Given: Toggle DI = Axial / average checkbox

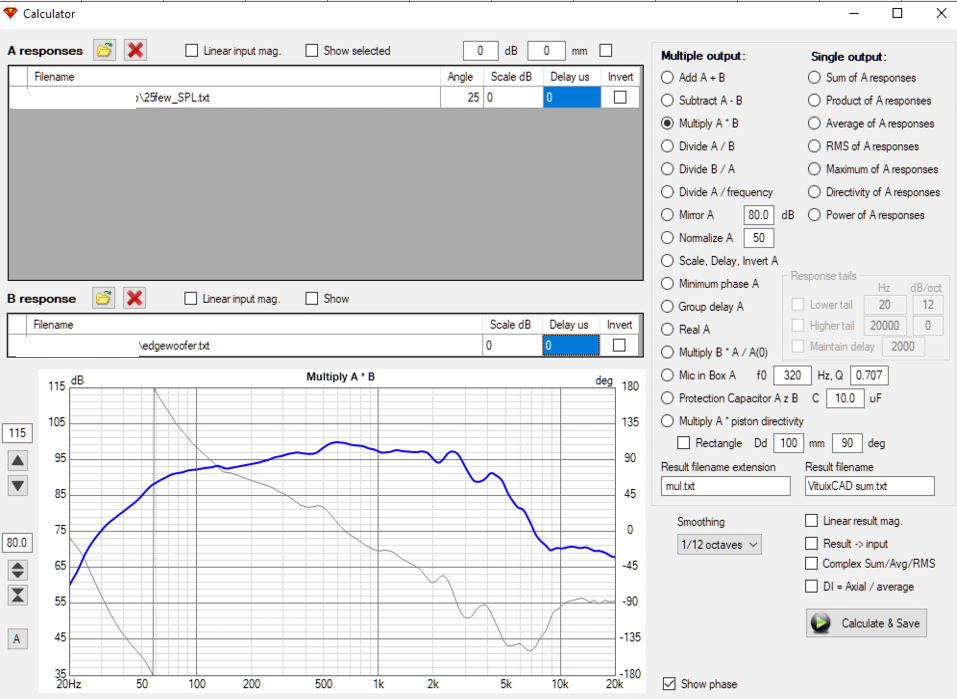Looking at the screenshot, I should (811, 587).
